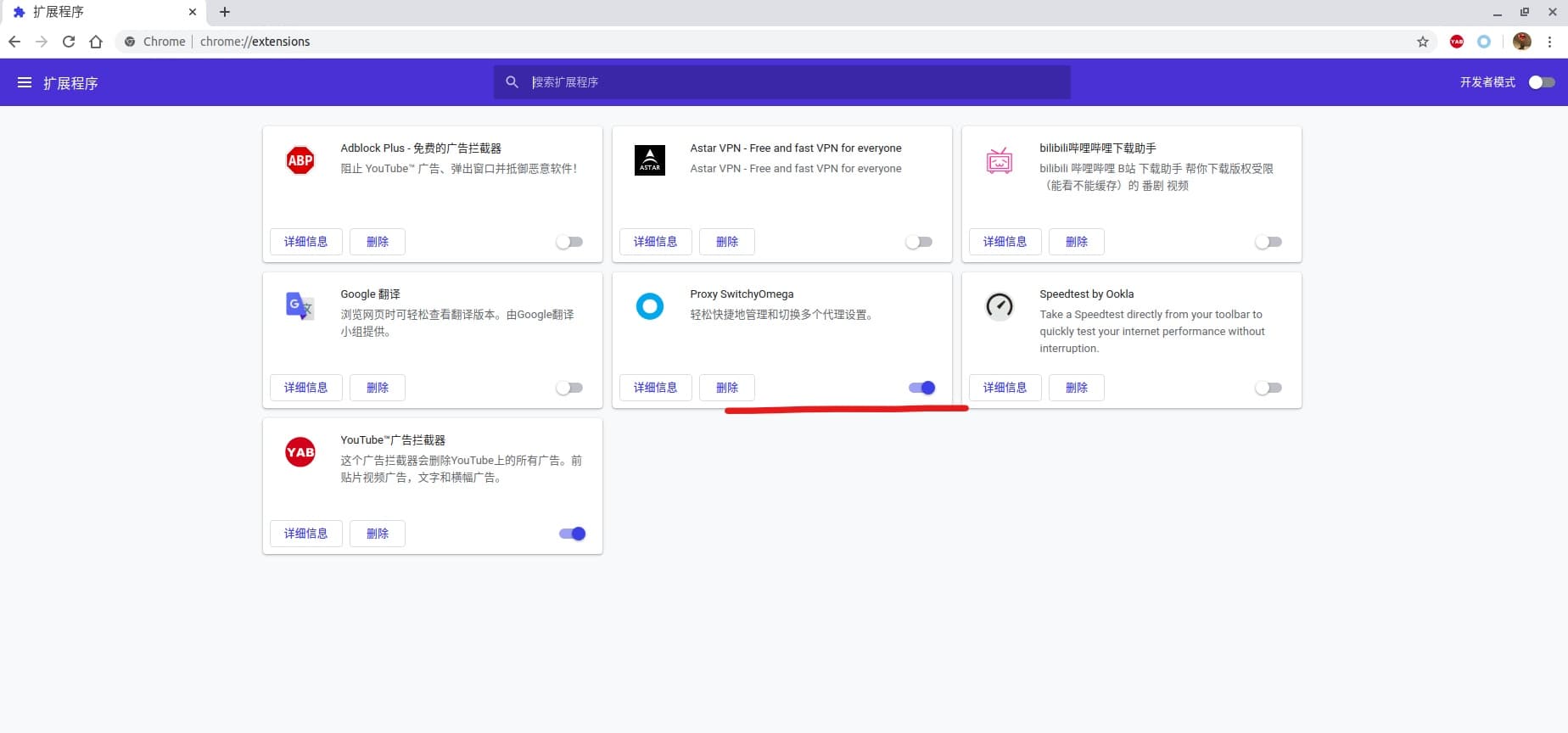Image resolution: width=1568 pixels, height=733 pixels.
Task: Focus the 搜索扩展程序 search field
Action: [782, 82]
